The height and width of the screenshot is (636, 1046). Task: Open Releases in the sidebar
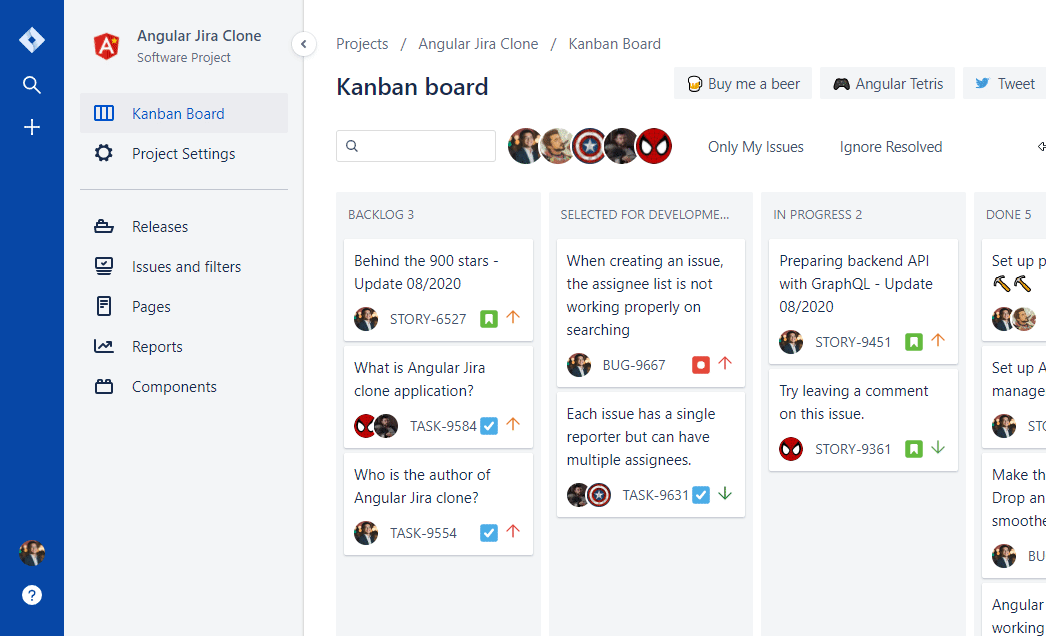pyautogui.click(x=184, y=227)
